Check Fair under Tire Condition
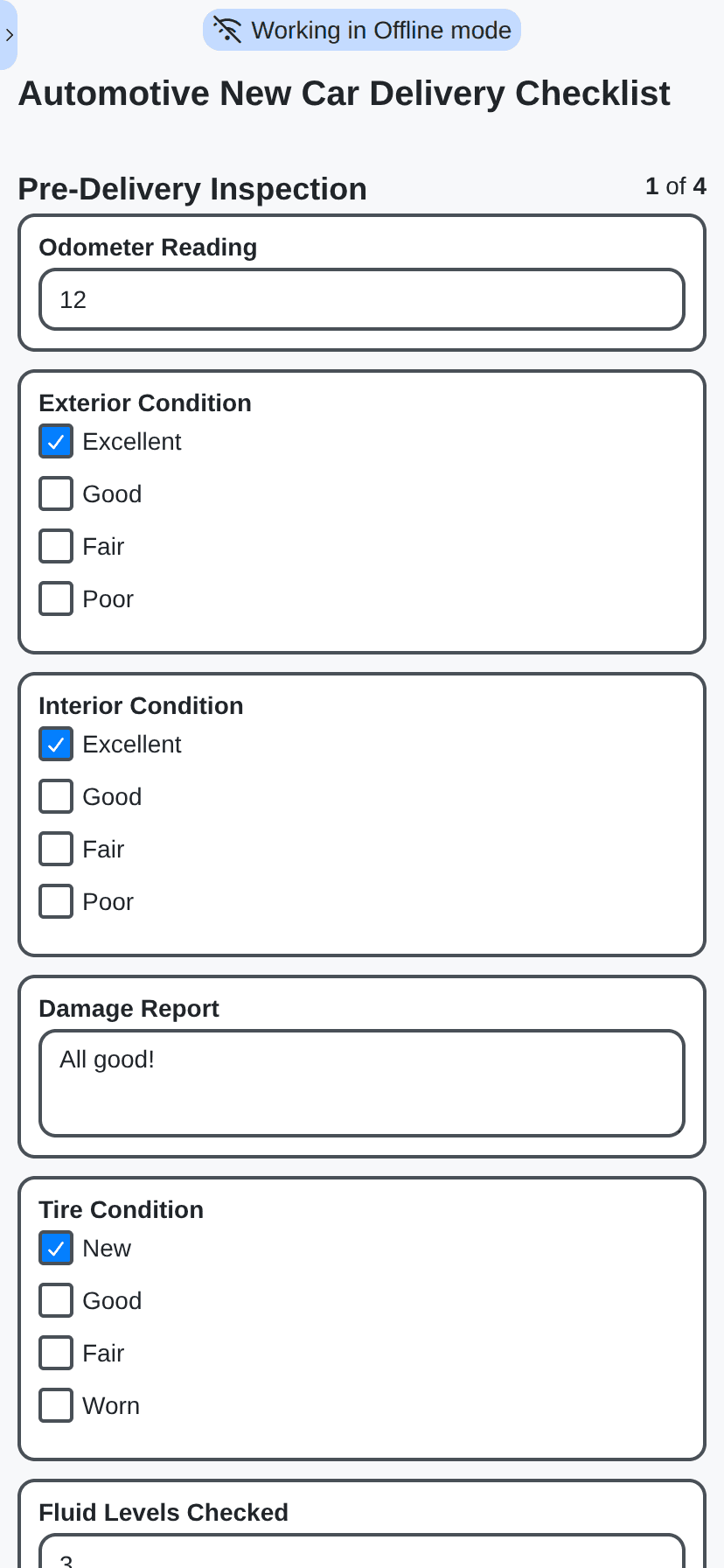The height and width of the screenshot is (1568, 724). [x=55, y=1353]
